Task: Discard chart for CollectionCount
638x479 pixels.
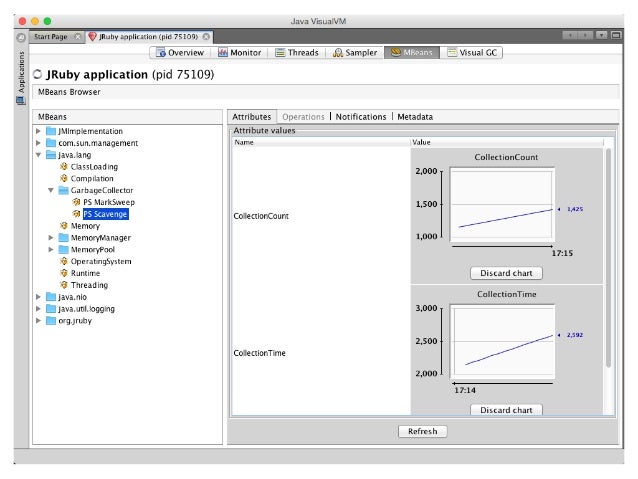Action: point(506,273)
